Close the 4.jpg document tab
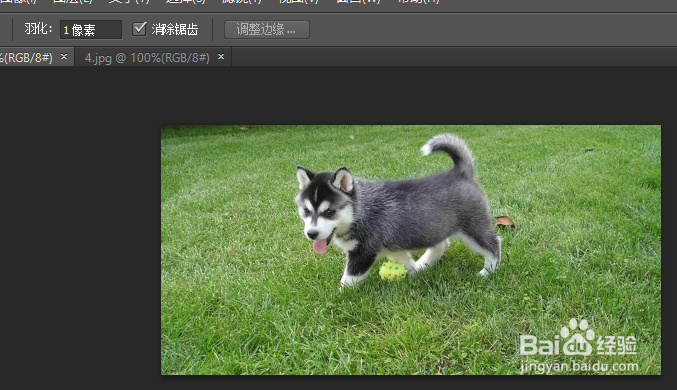 click(221, 57)
